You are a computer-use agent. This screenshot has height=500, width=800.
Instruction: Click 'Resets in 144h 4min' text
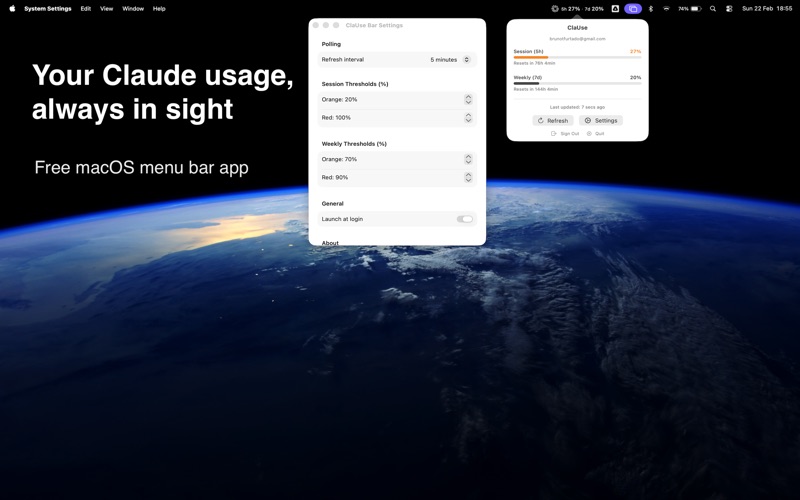536,89
